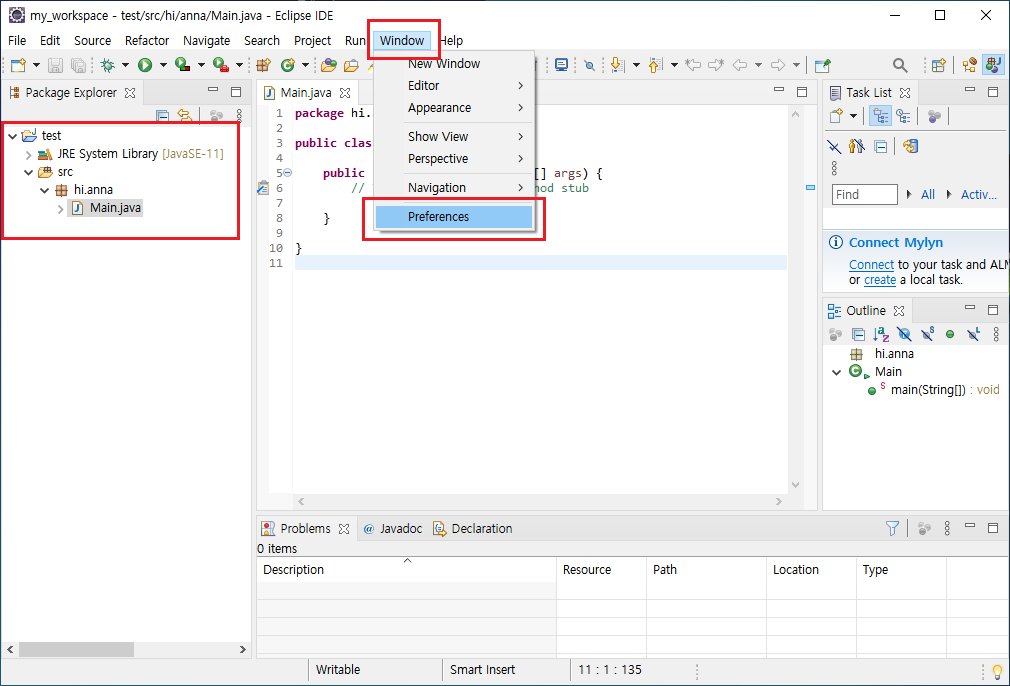Click the Activ... link in Task List
Image resolution: width=1010 pixels, height=686 pixels.
point(978,195)
